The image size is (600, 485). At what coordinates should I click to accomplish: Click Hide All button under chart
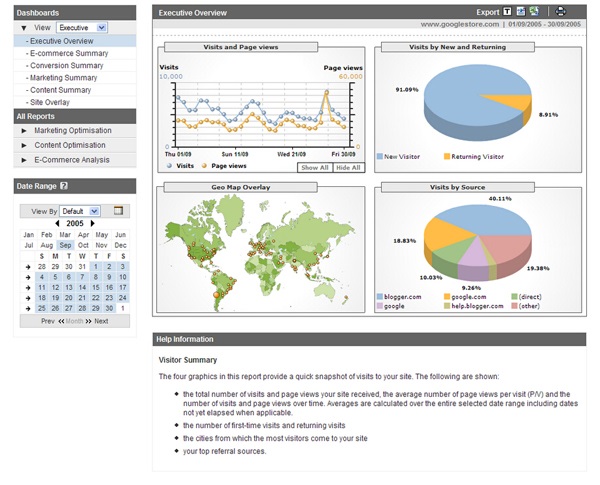pos(348,168)
